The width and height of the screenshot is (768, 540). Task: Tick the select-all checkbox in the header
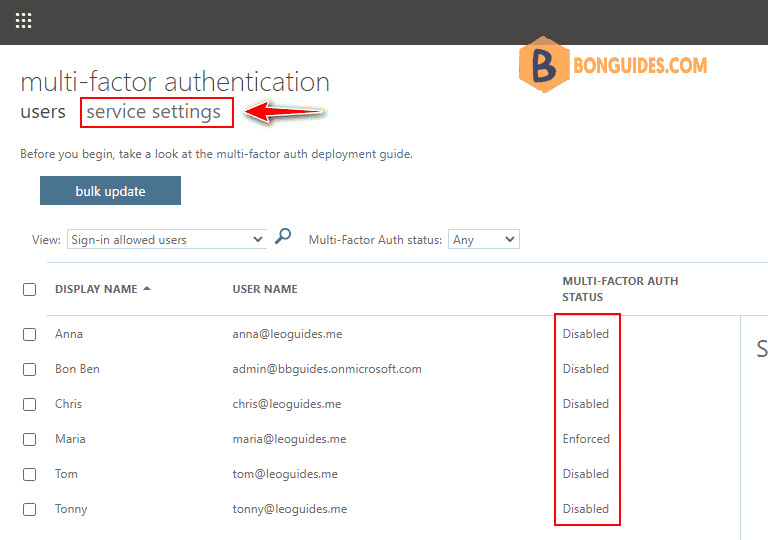(x=30, y=290)
